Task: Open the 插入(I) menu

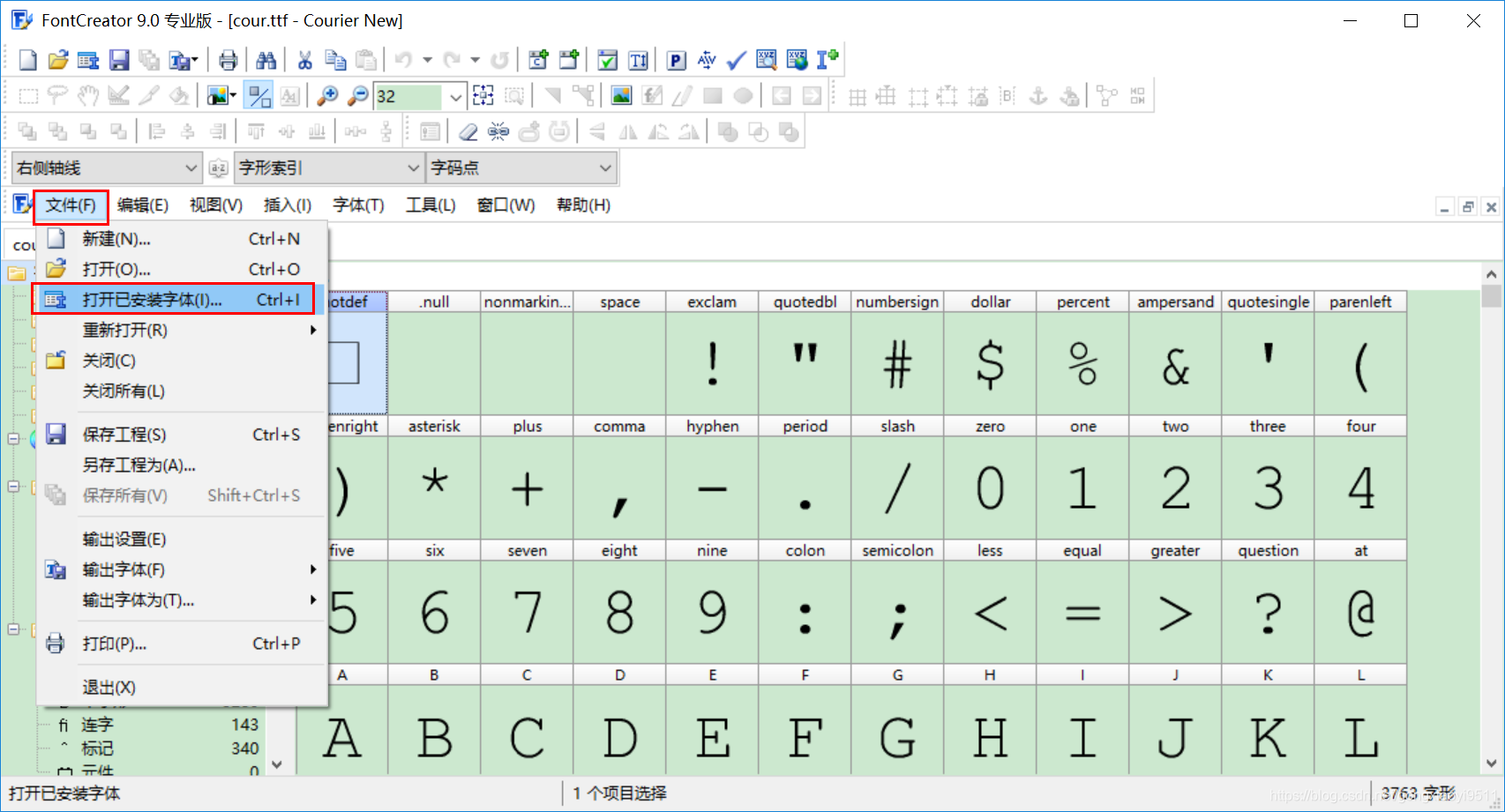Action: 288,205
